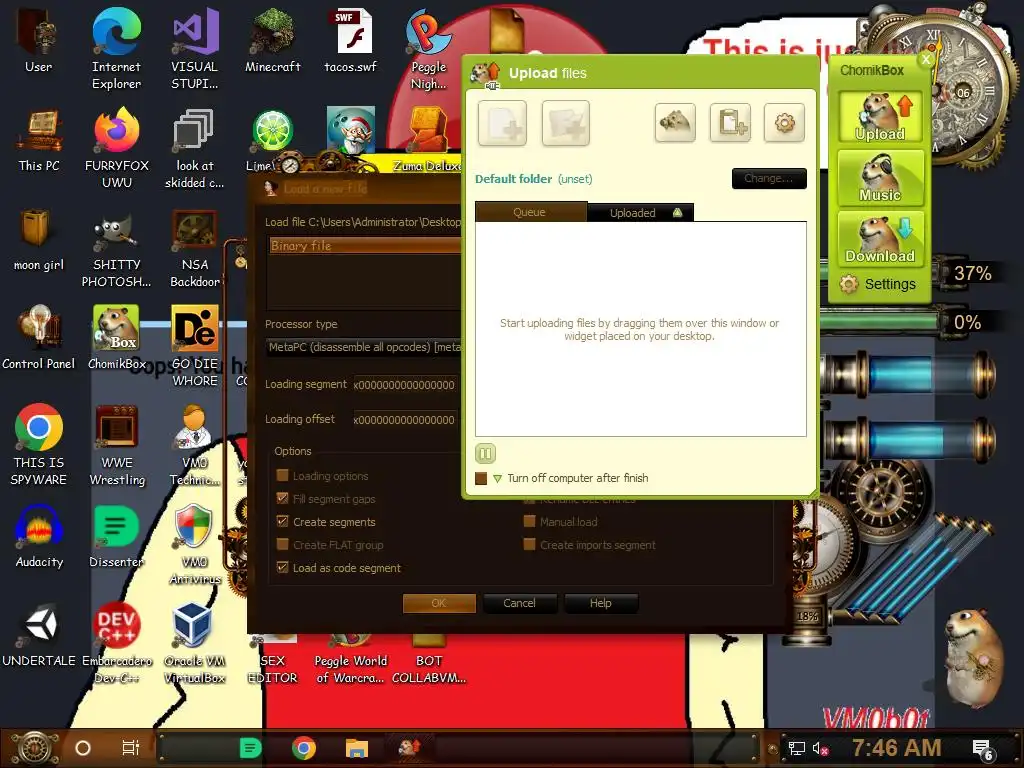Toggle Manual load checkbox
The image size is (1024, 768).
click(x=530, y=521)
